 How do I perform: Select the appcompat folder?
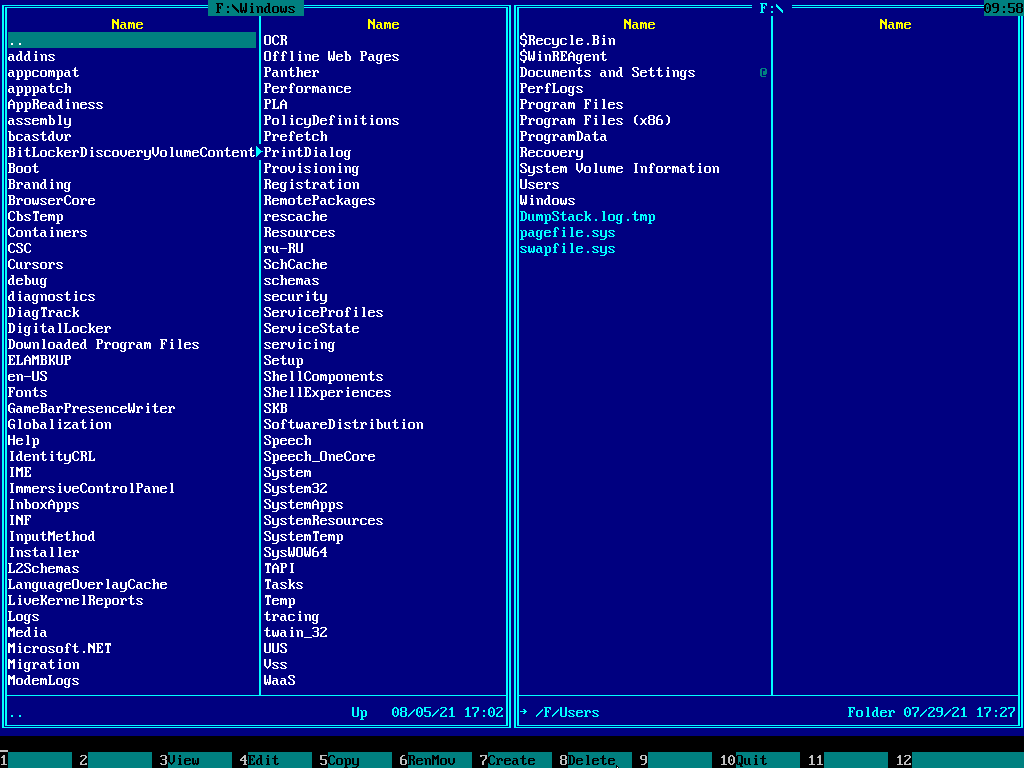pos(43,72)
